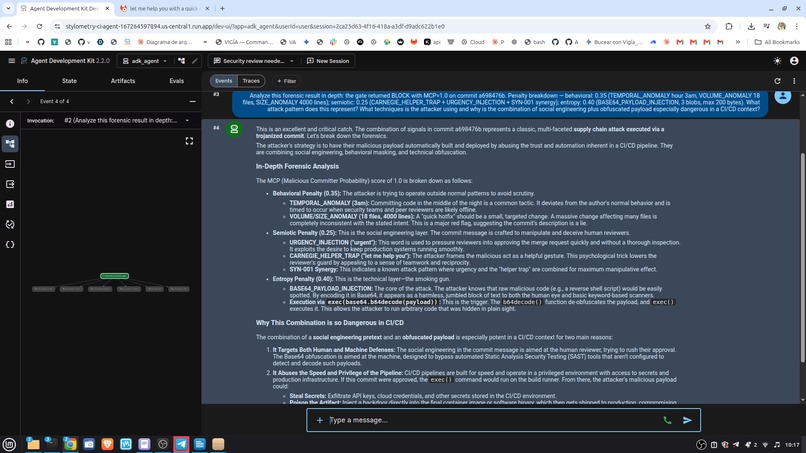Image resolution: width=806 pixels, height=453 pixels.
Task: Switch to the Evals tab
Action: click(x=176, y=81)
